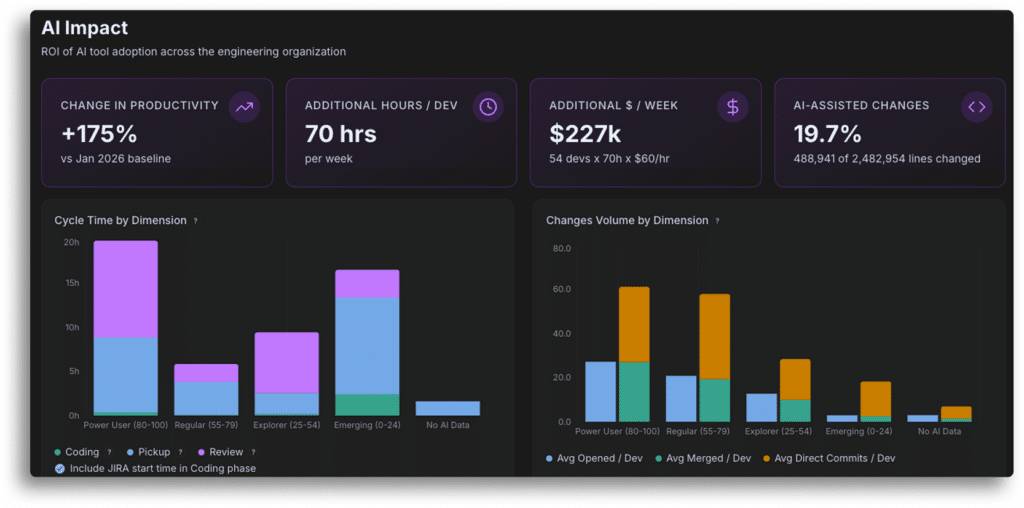Click the productivity trend arrow icon
1024x508 pixels.
(244, 107)
